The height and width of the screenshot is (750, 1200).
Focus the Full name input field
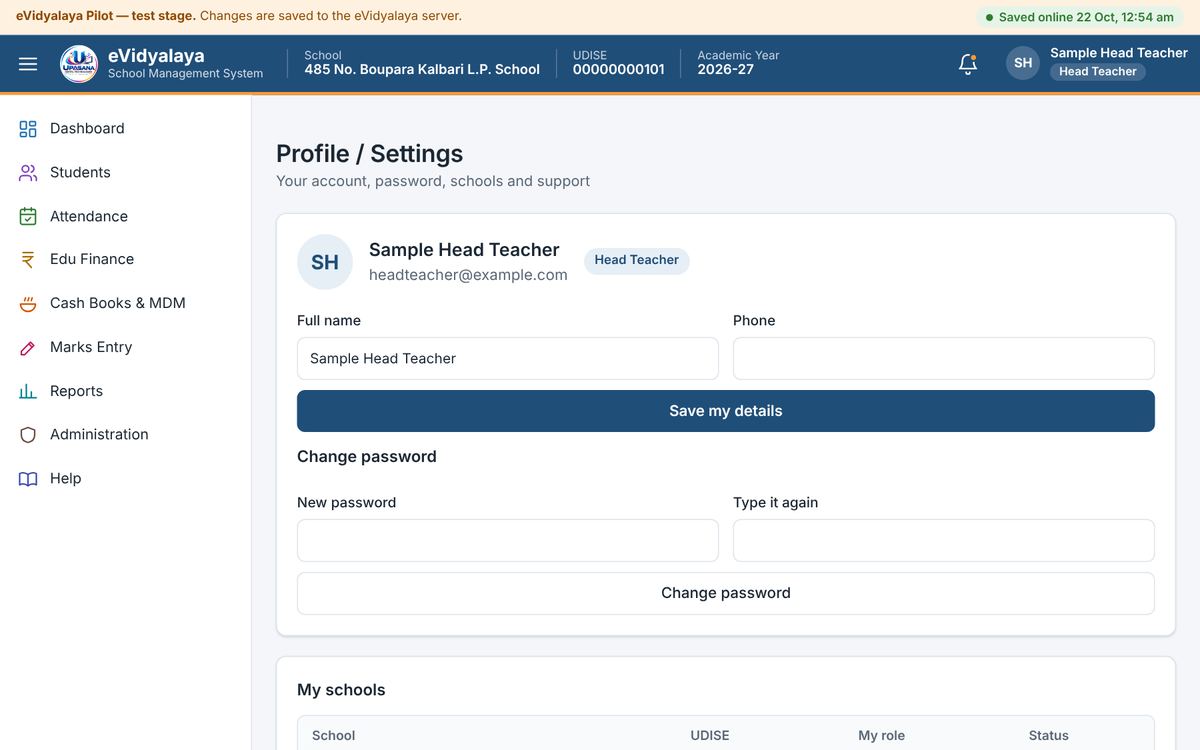[508, 358]
